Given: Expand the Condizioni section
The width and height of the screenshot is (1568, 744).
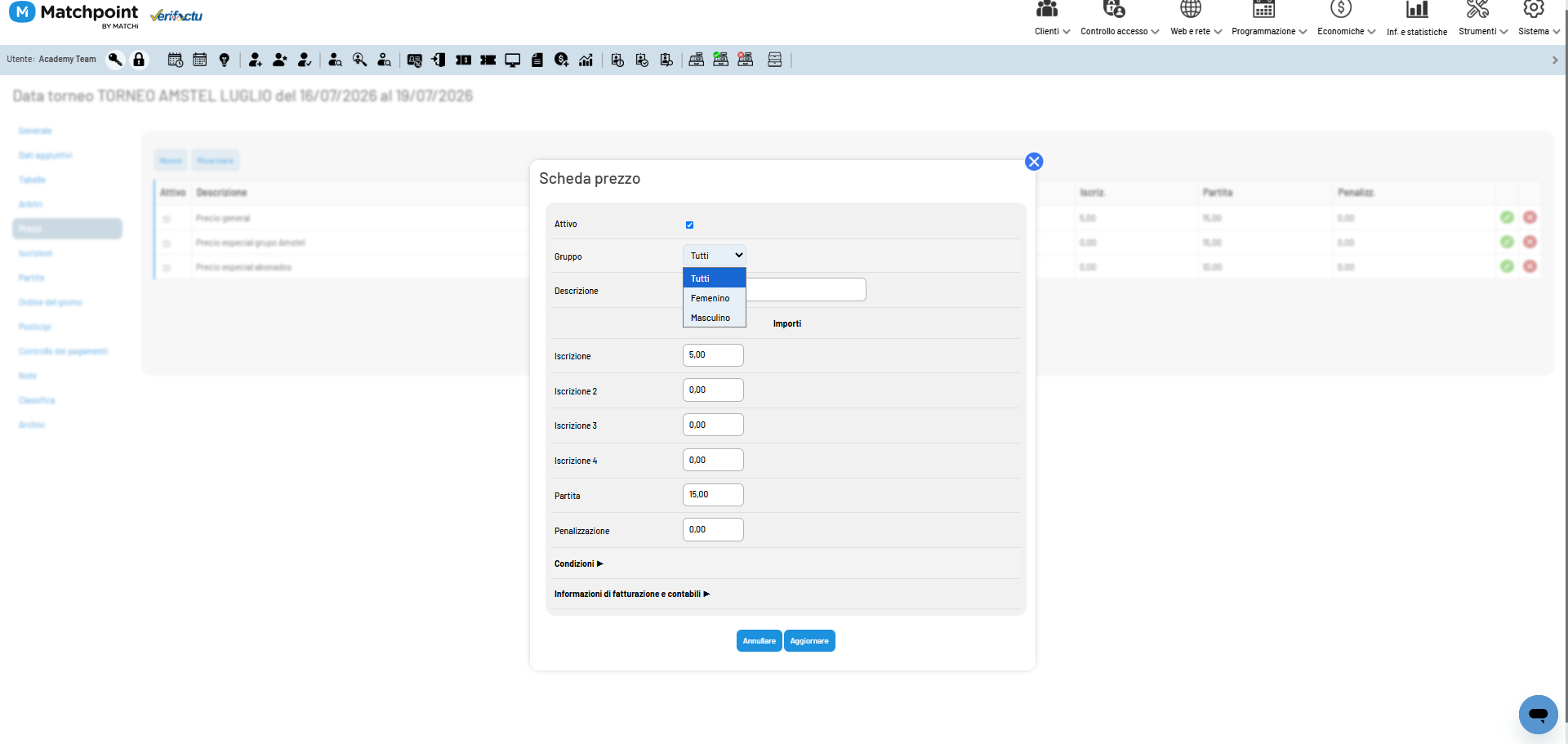Looking at the screenshot, I should coord(578,564).
